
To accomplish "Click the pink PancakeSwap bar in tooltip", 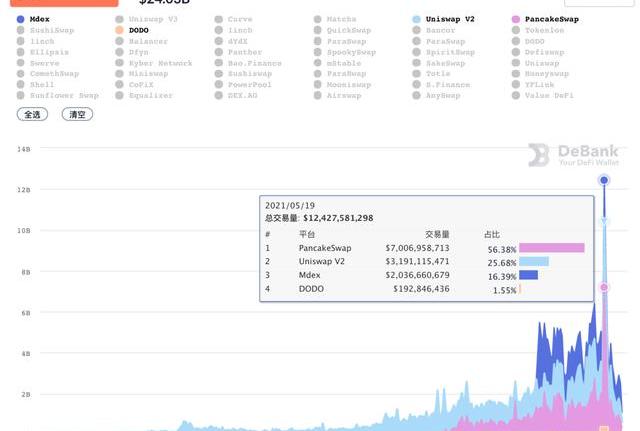I will pos(551,248).
